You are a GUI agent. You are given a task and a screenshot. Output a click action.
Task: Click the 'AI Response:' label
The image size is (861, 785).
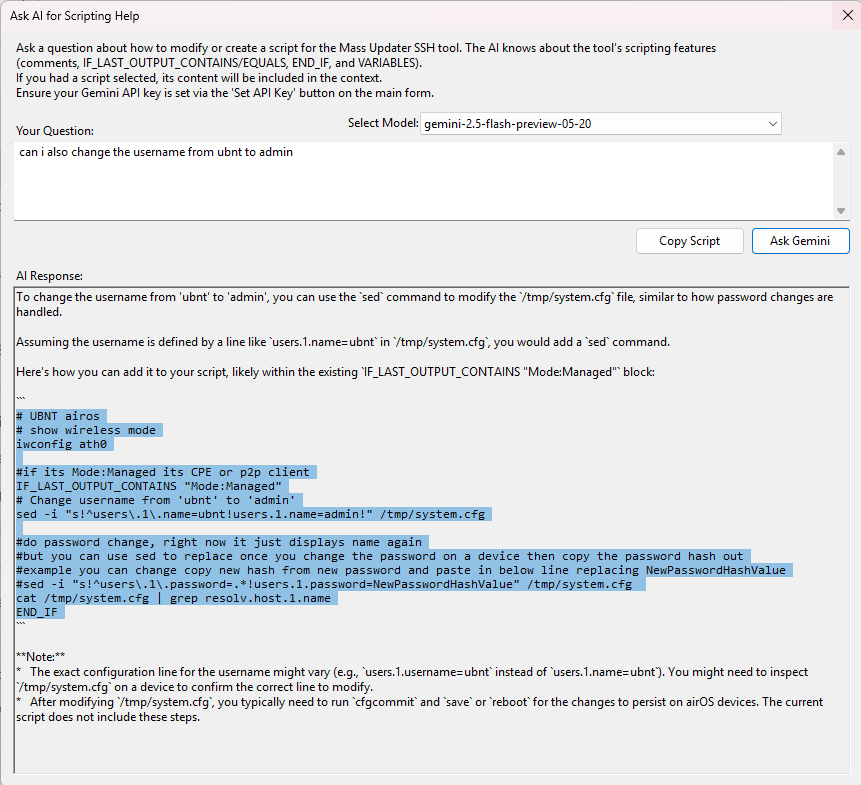[49, 276]
